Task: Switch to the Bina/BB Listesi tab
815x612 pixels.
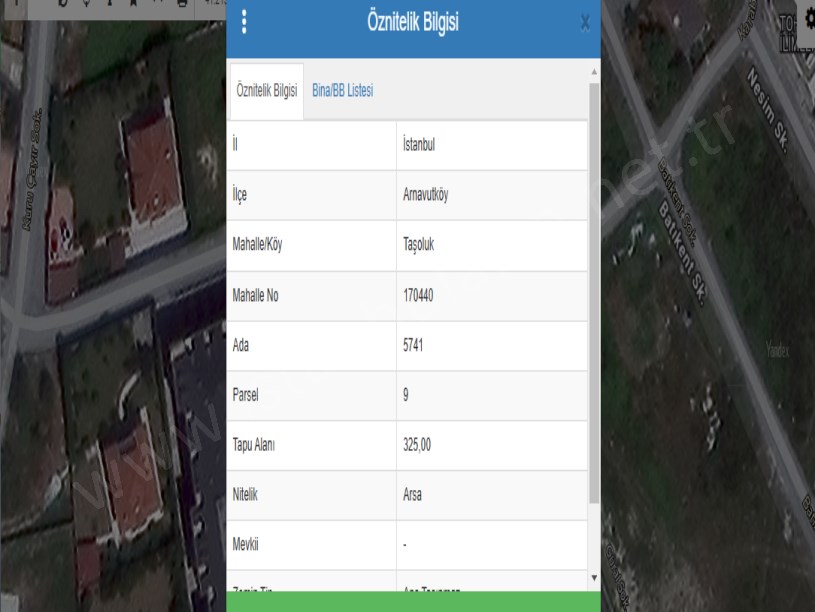Action: pyautogui.click(x=342, y=90)
